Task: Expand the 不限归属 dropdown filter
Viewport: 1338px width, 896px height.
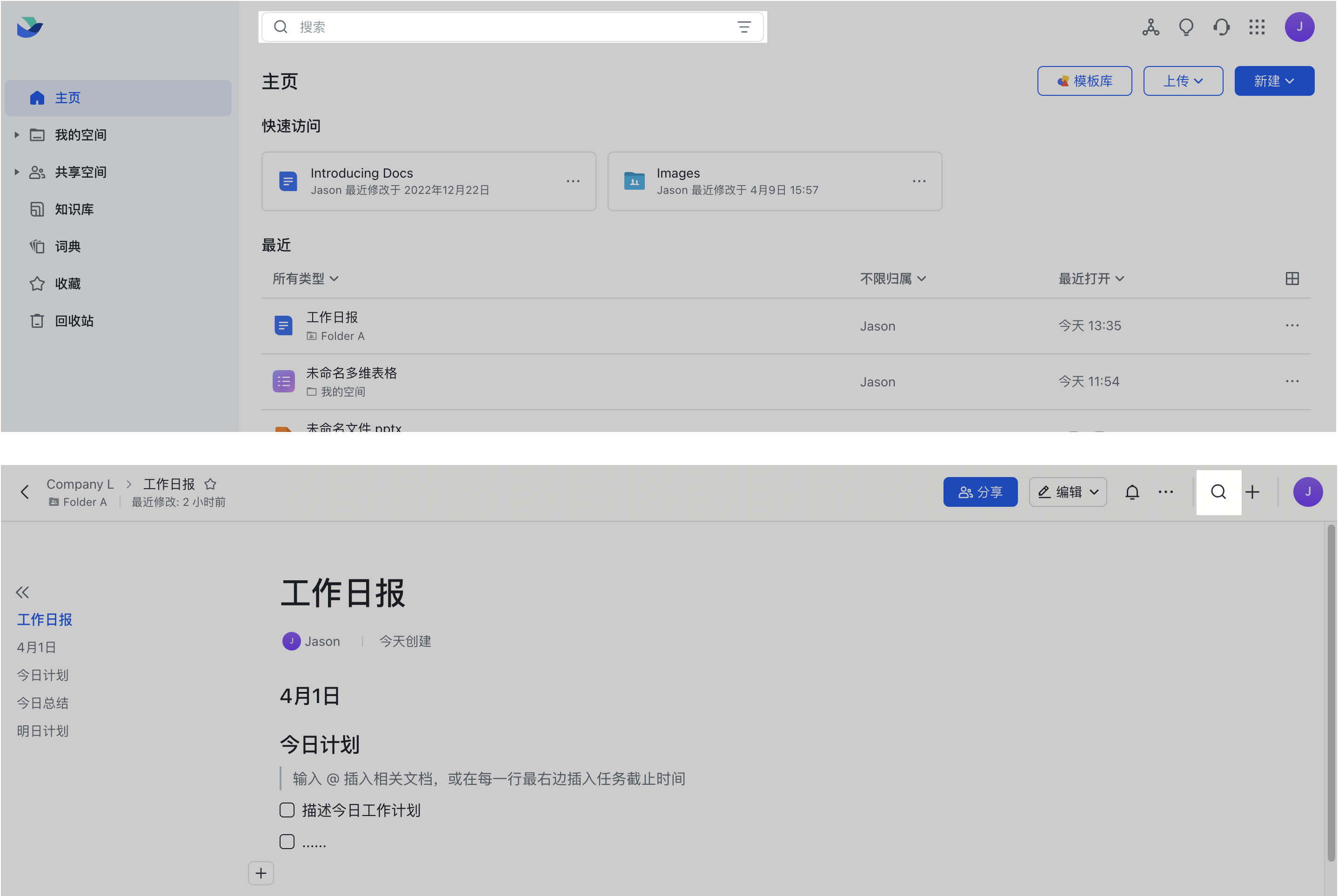Action: (891, 278)
